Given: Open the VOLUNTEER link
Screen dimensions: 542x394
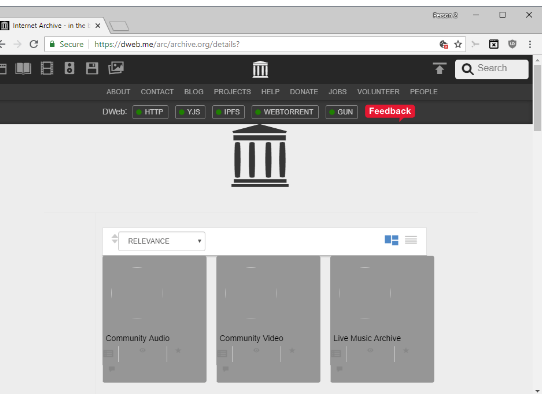Looking at the screenshot, I should [378, 92].
